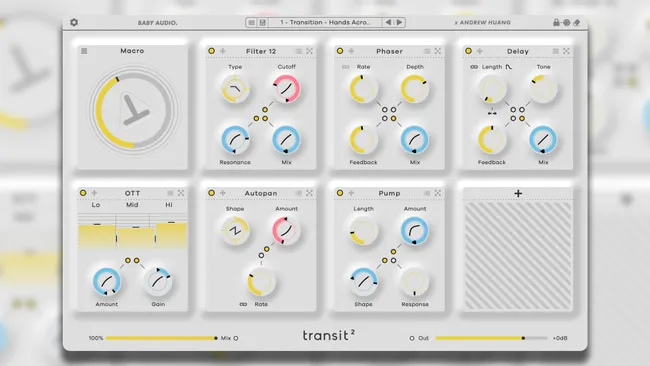Open the settings gear icon

coord(74,22)
